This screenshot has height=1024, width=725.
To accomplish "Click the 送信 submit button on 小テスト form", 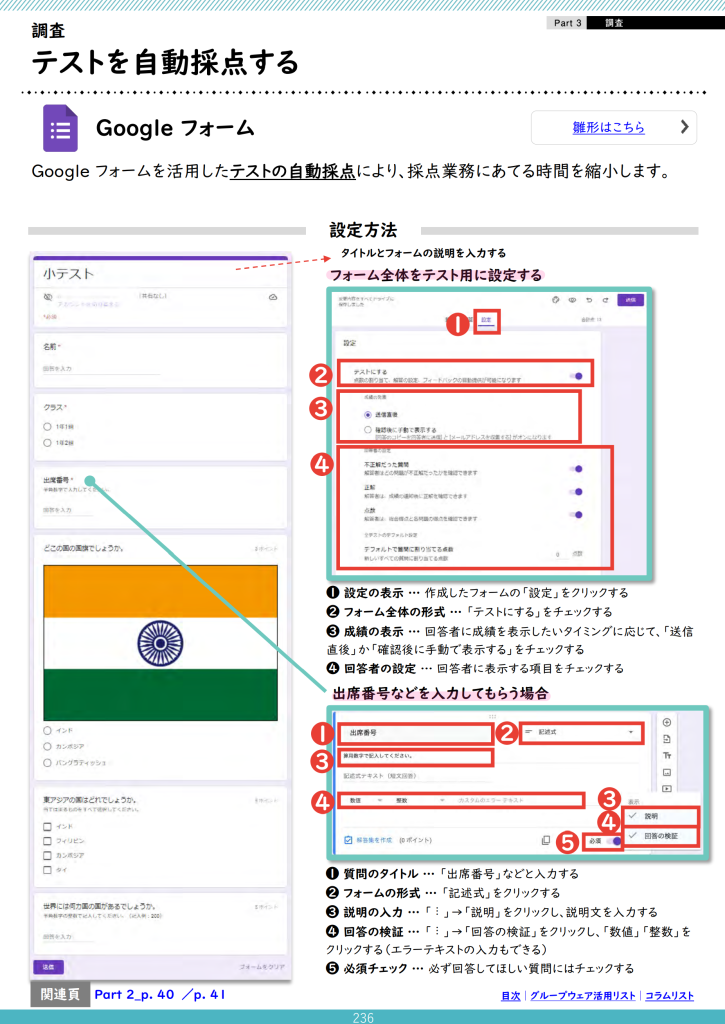I will click(48, 967).
